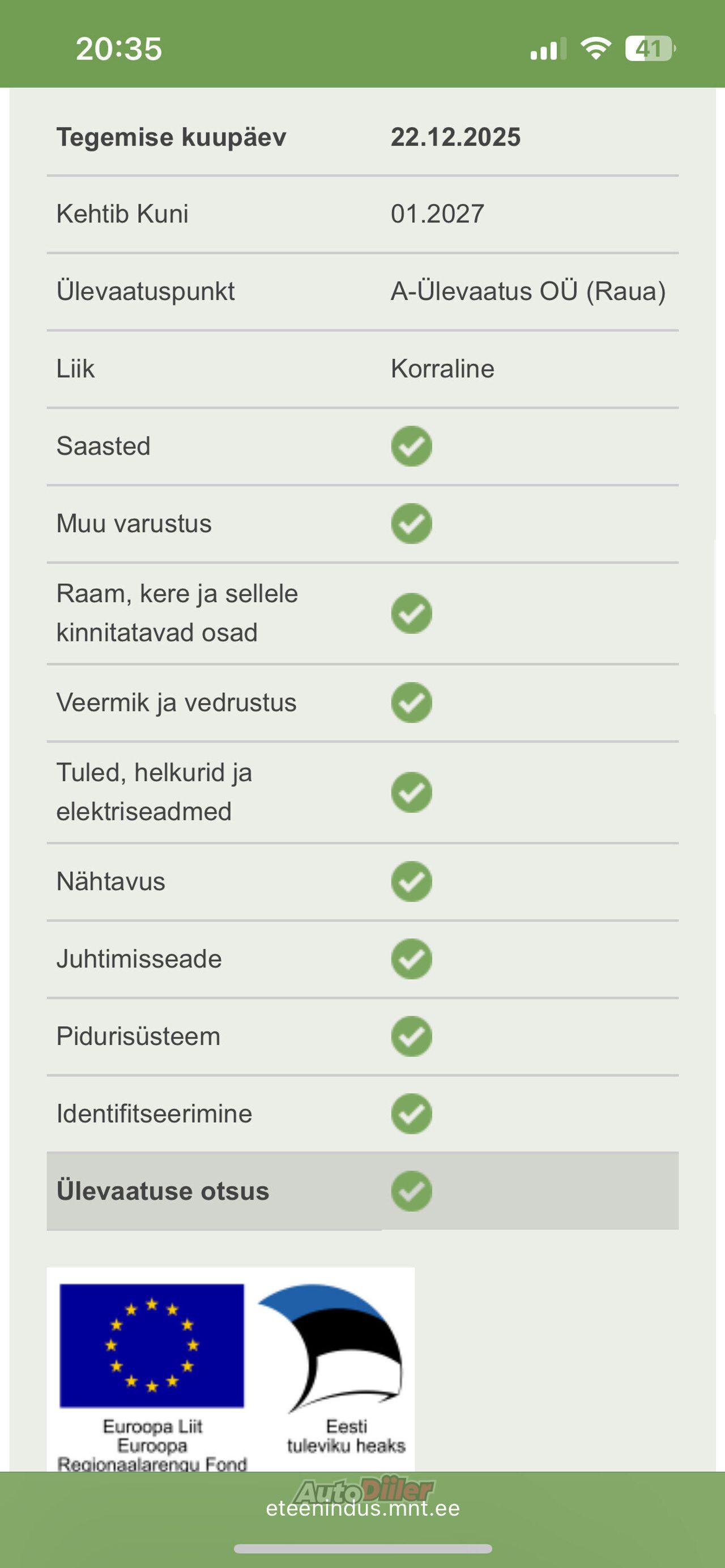Image resolution: width=725 pixels, height=1568 pixels.
Task: Tap the battery indicator in status bar
Action: point(650,49)
